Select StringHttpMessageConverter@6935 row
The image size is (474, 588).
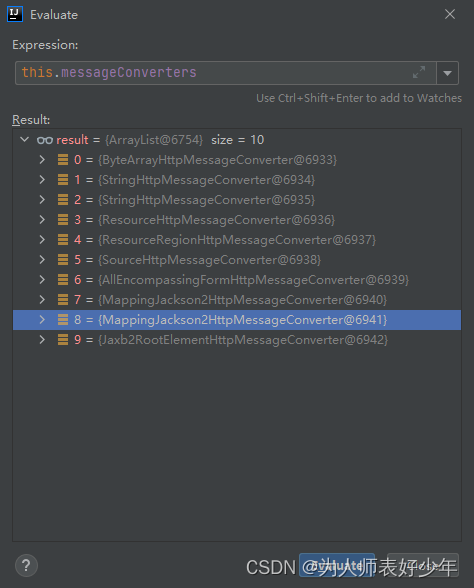[237, 200]
